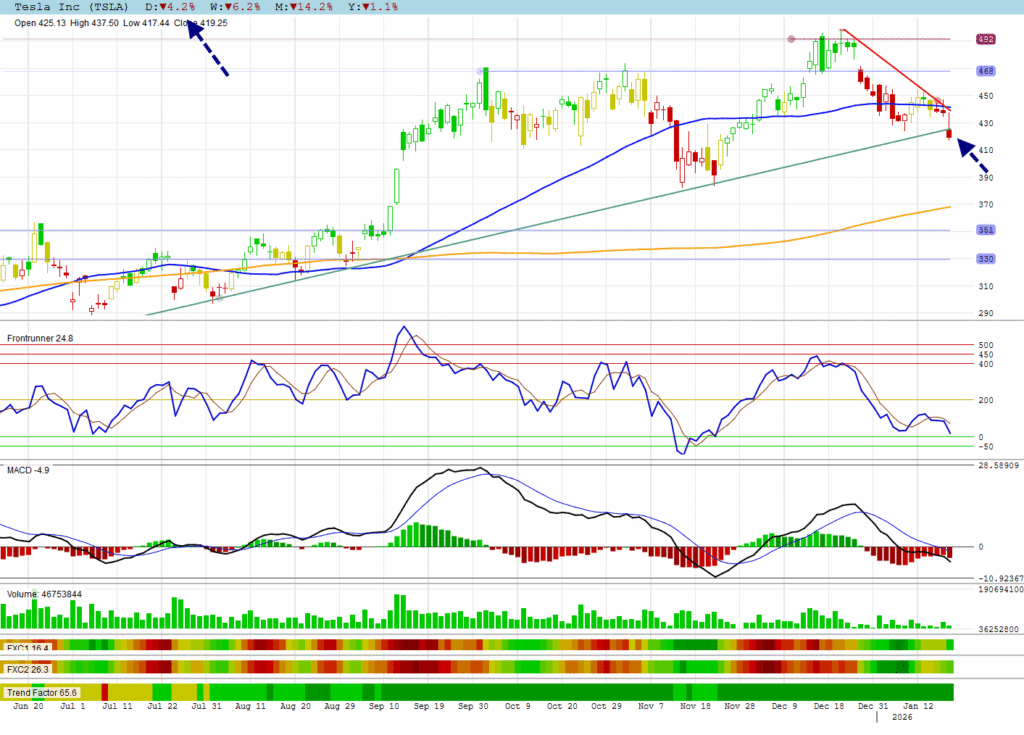The height and width of the screenshot is (735, 1024).
Task: Click the 330 price level tag
Action: (x=986, y=259)
